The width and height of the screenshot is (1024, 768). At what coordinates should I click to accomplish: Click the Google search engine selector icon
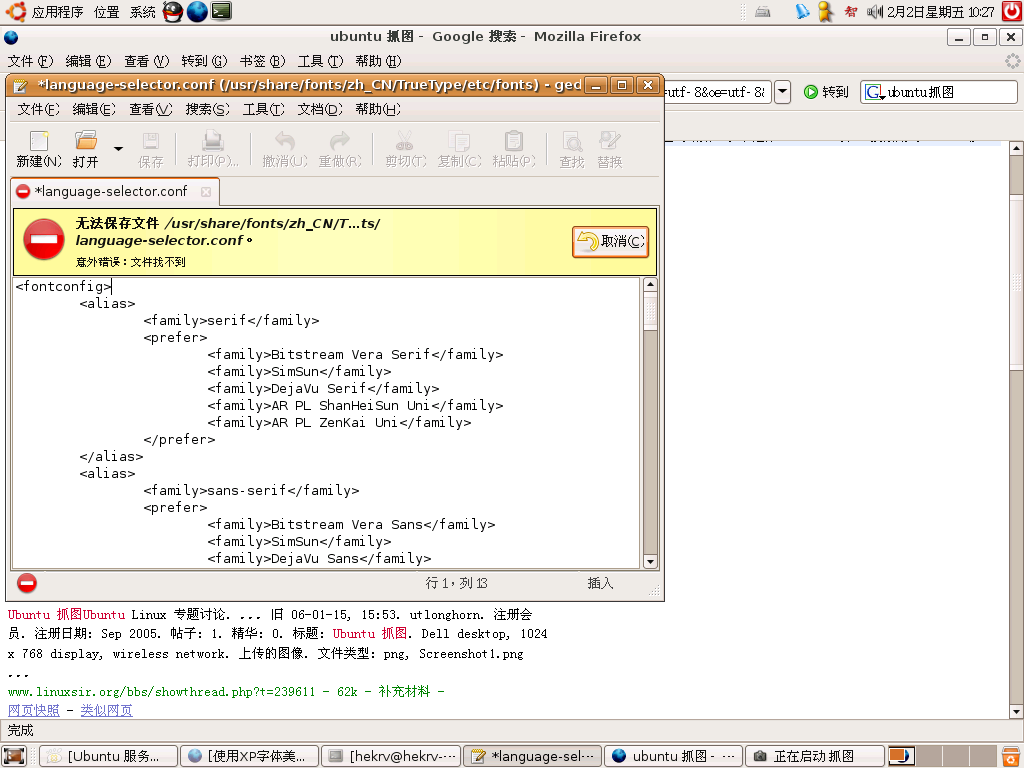(874, 93)
